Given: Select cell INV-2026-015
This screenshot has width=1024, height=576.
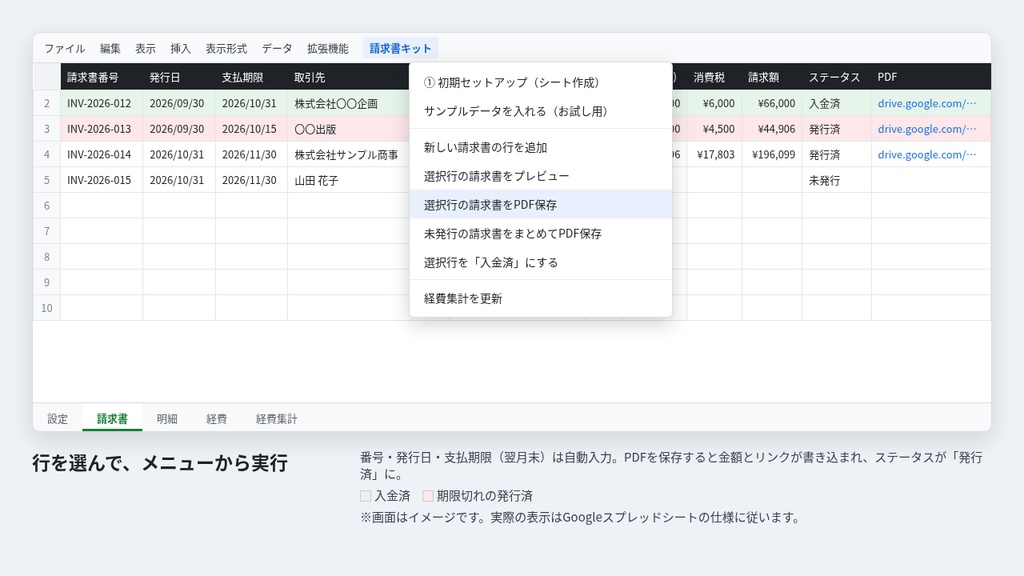Looking at the screenshot, I should [102, 180].
